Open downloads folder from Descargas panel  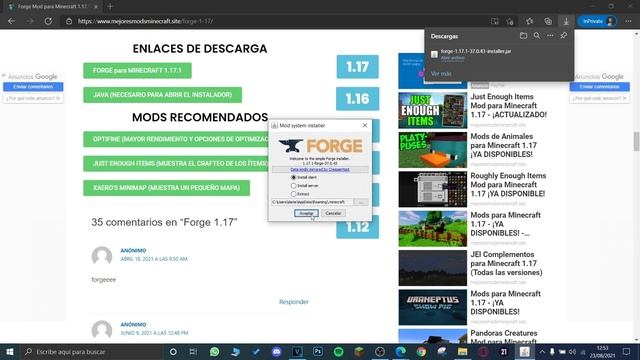[x=523, y=36]
